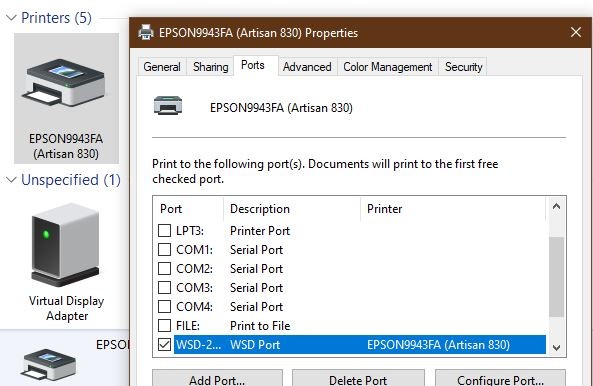Click the Port column header
593x386 pixels.
coord(188,209)
